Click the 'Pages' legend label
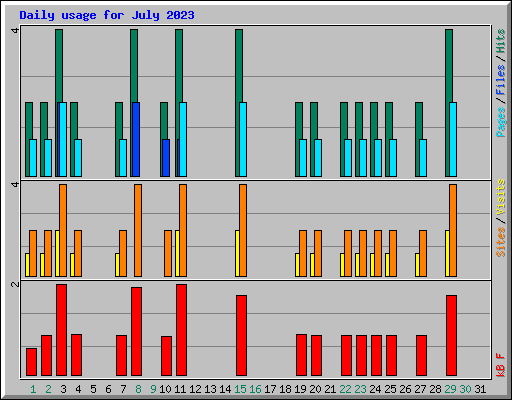Viewport: 512px width, 400px height. (501, 122)
